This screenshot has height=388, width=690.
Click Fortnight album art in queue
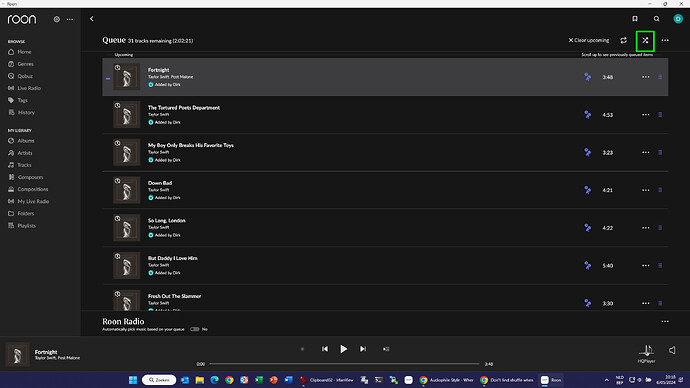[x=127, y=77]
